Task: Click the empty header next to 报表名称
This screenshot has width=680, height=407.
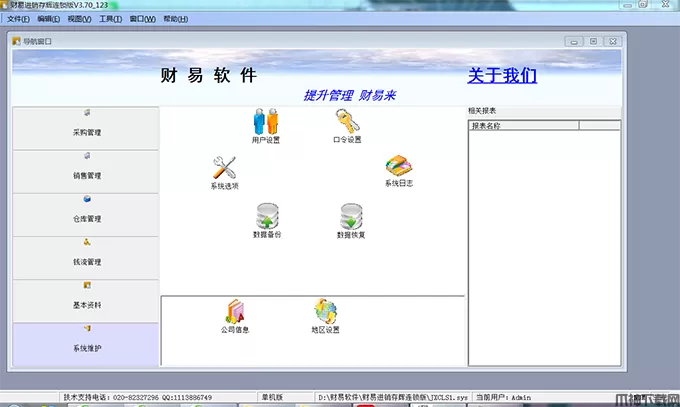Action: [599, 126]
